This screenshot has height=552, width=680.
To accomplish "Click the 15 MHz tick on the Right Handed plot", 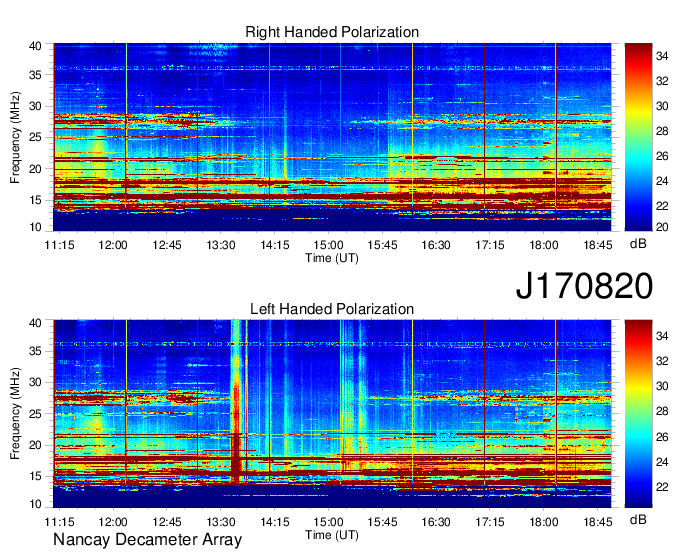I will [x=35, y=200].
